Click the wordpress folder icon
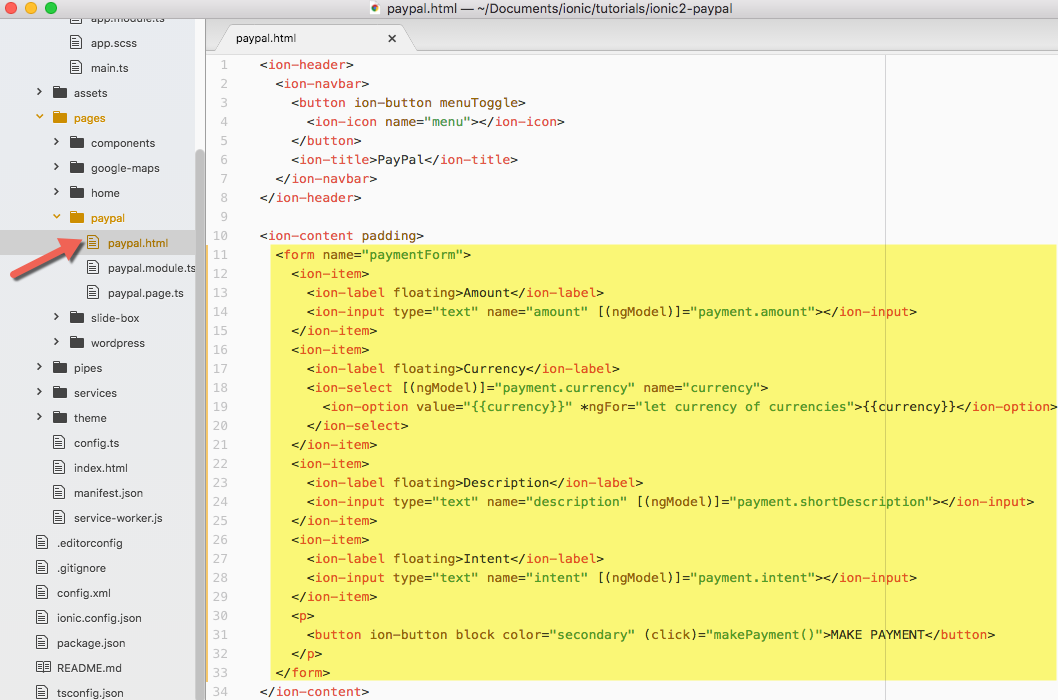1058x700 pixels. pyautogui.click(x=77, y=342)
